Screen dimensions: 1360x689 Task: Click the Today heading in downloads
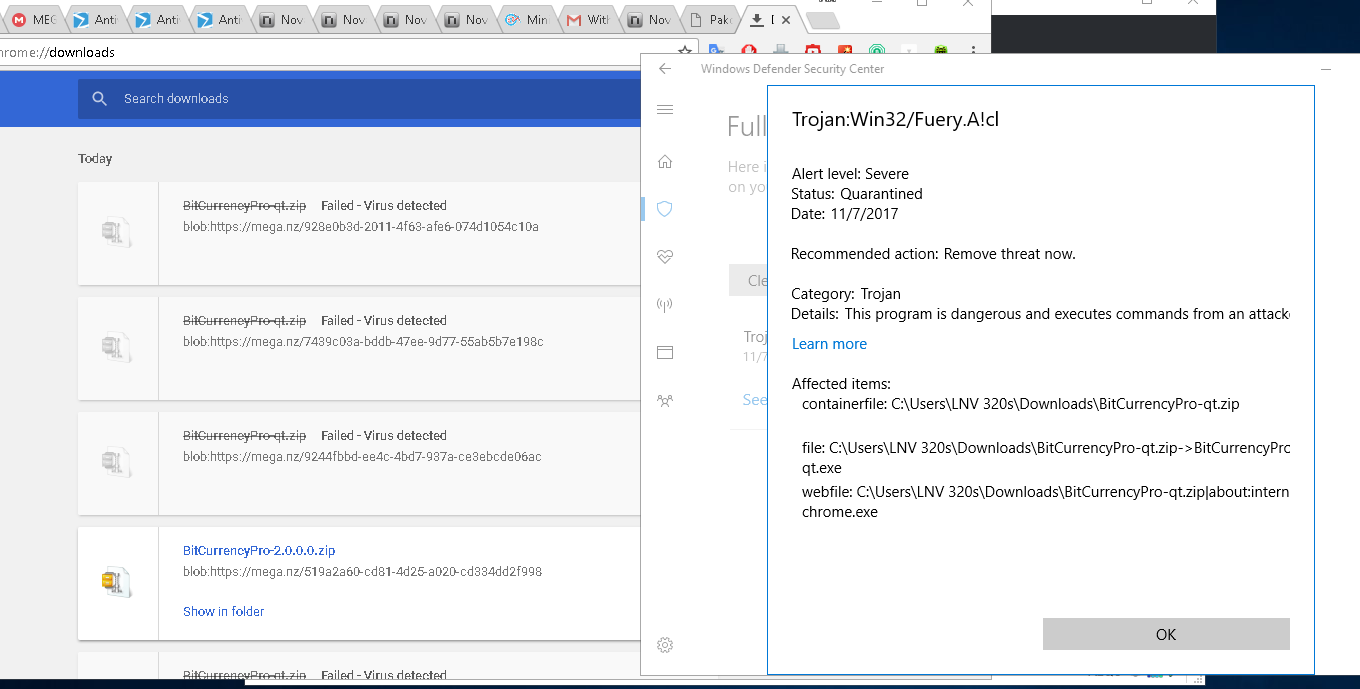(95, 159)
